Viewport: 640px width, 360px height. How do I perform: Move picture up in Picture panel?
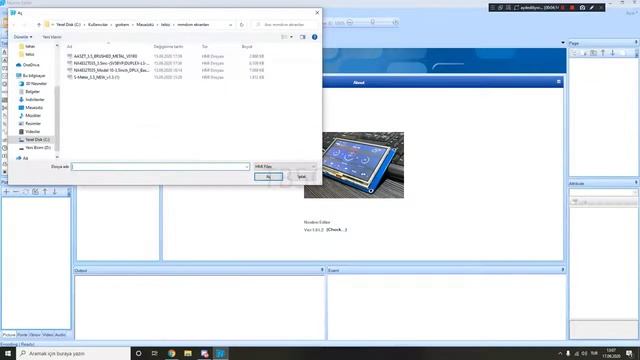tap(45, 191)
